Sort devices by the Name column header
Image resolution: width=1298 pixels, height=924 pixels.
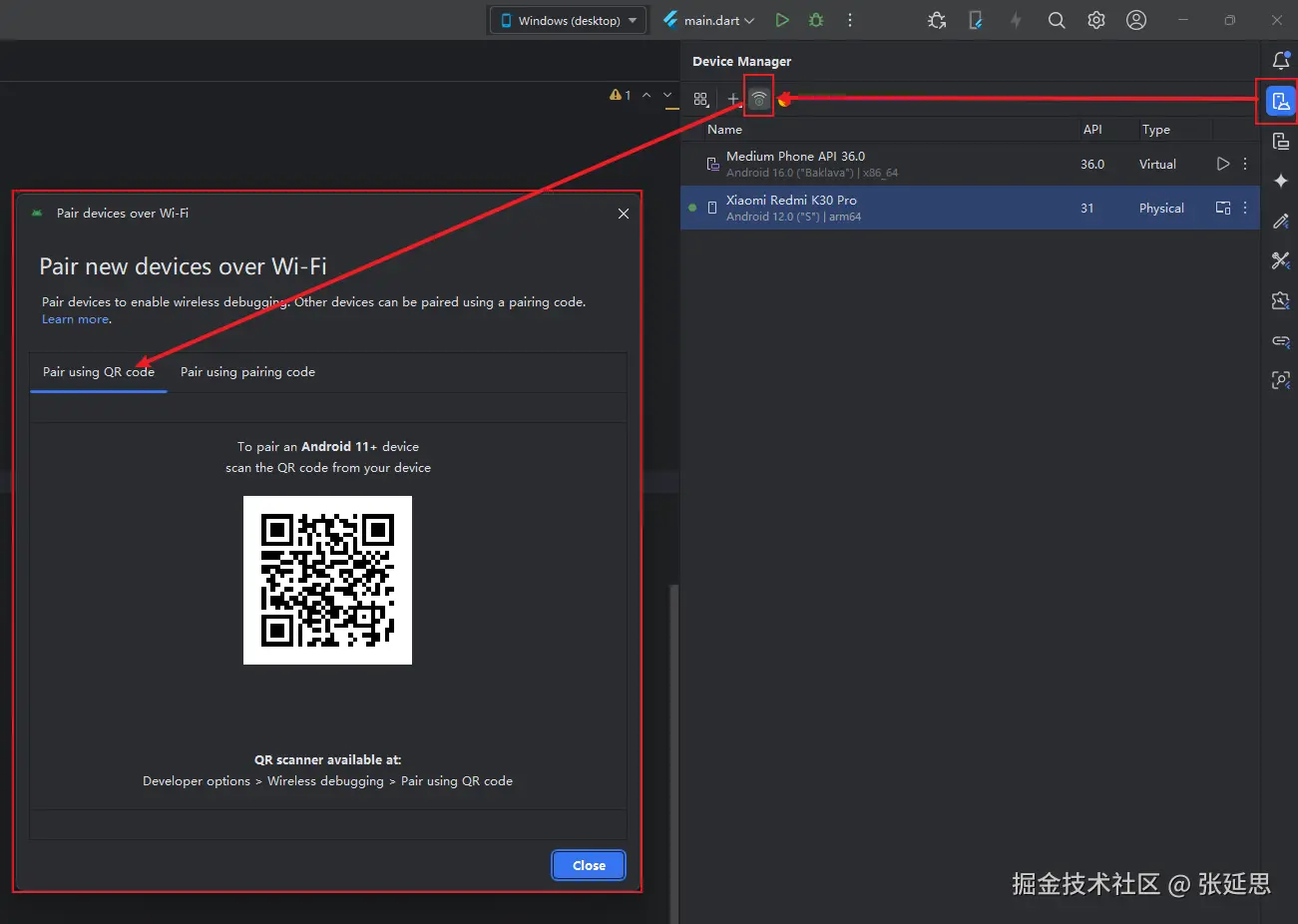[725, 130]
